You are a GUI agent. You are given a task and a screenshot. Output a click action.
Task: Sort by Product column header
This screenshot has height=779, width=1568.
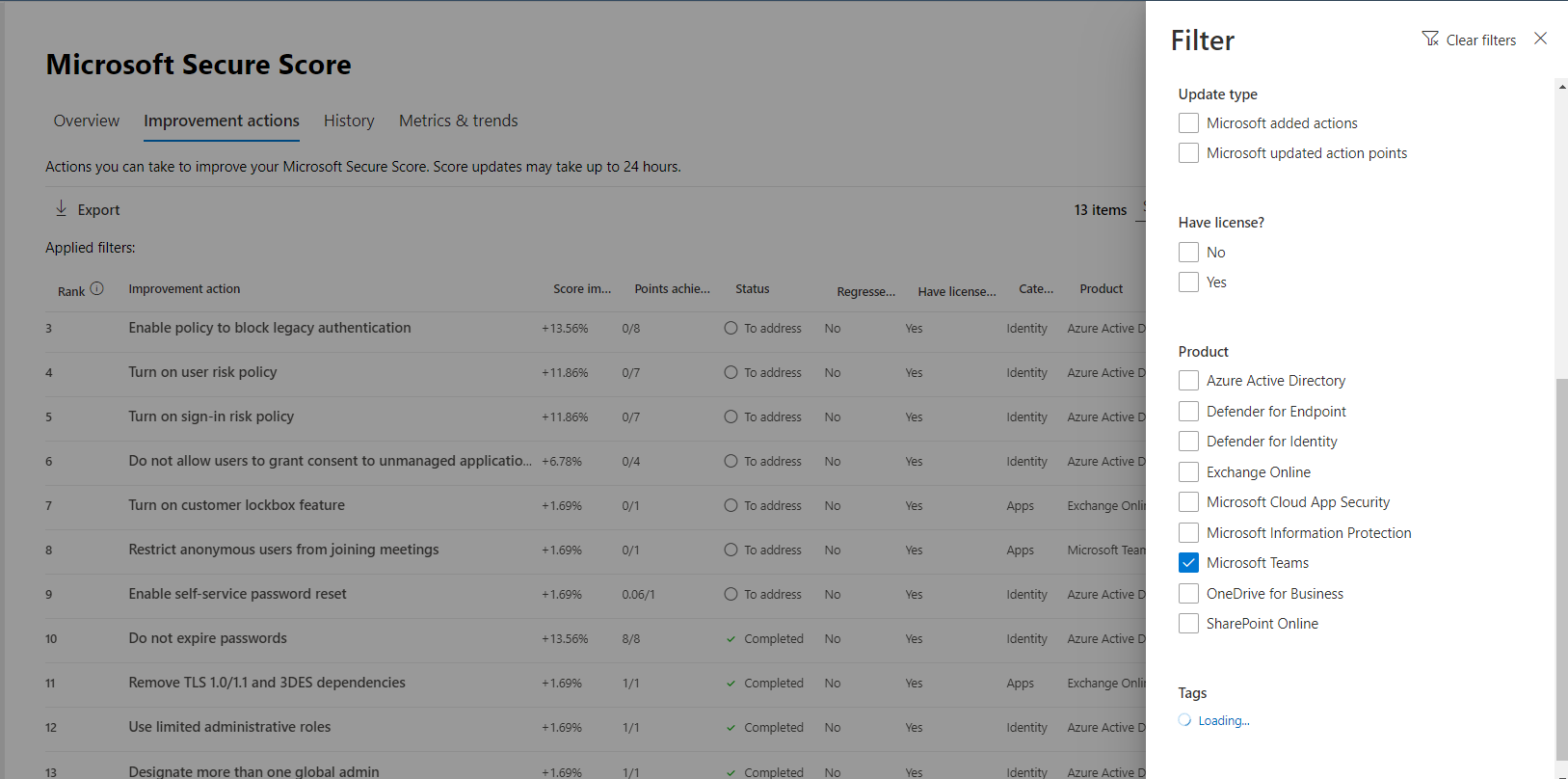pyautogui.click(x=1102, y=289)
